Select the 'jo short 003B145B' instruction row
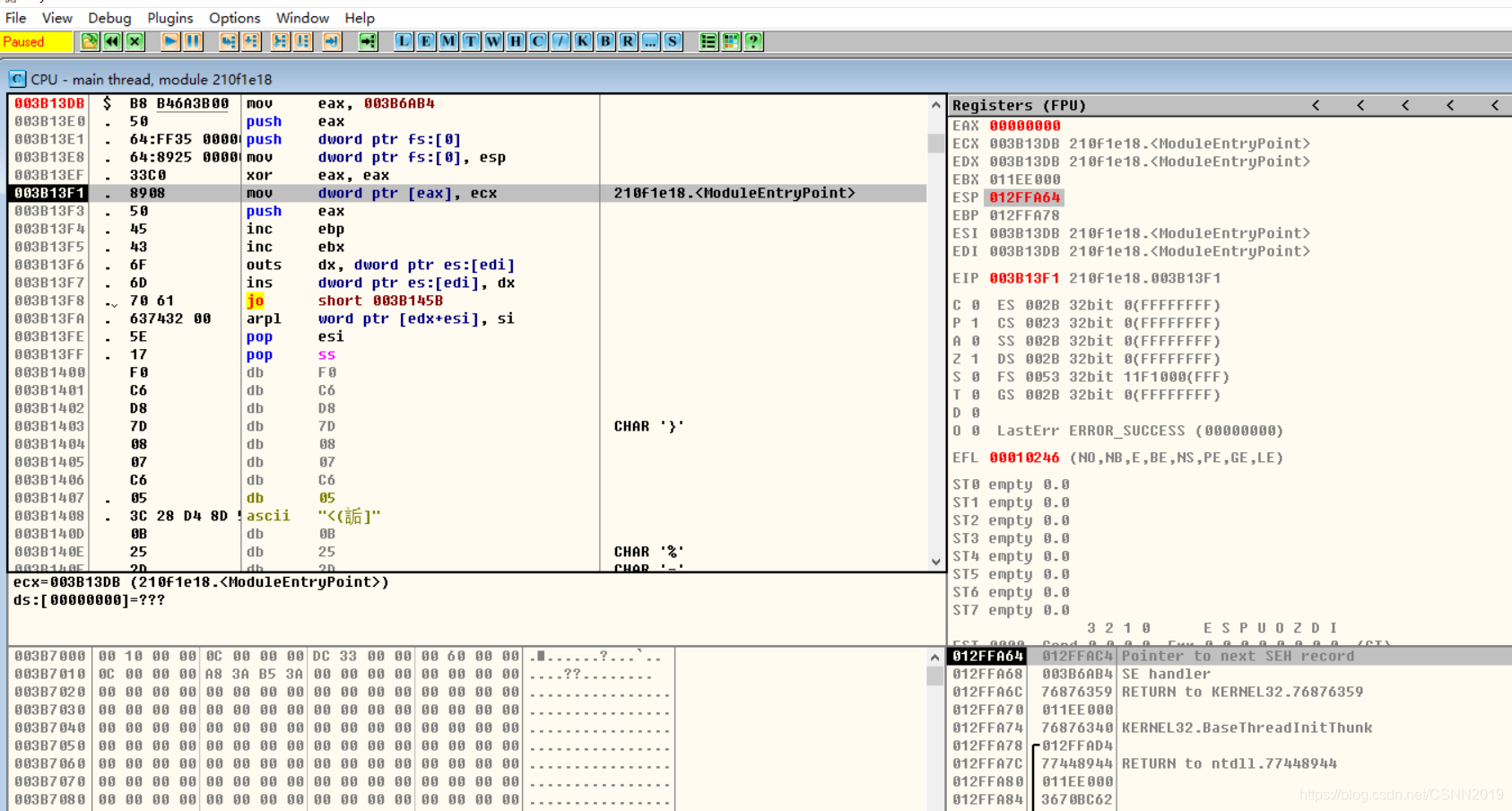 [467, 301]
